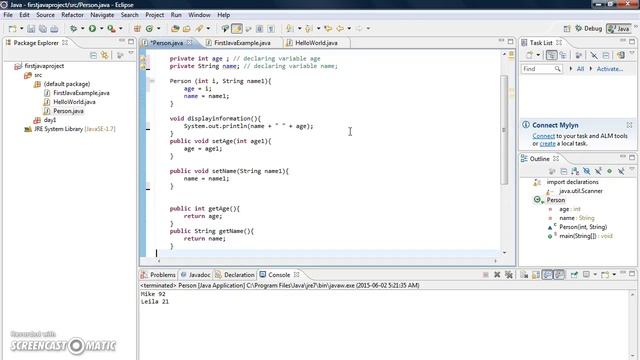The height and width of the screenshot is (360, 640).
Task: Click the External Tools run icon
Action: (111, 29)
